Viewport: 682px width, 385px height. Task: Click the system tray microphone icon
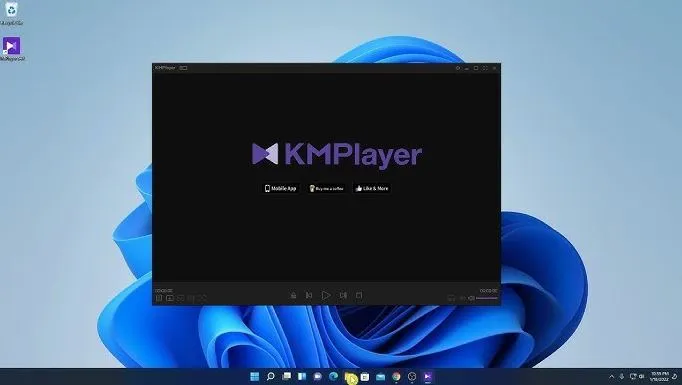click(x=622, y=376)
